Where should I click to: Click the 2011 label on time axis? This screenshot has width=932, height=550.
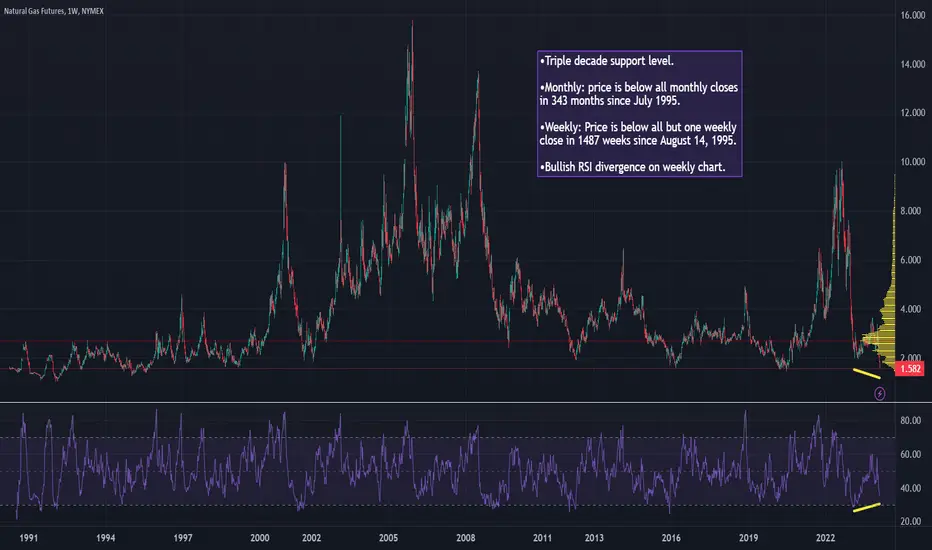pos(542,538)
